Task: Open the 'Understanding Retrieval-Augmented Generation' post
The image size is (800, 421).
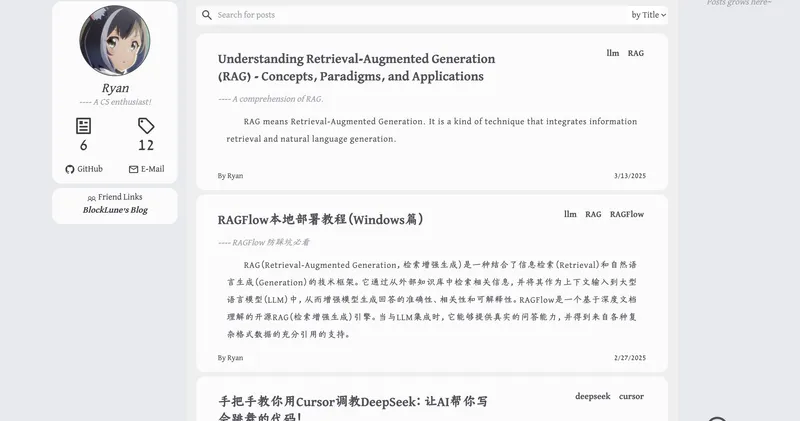Action: click(x=356, y=68)
